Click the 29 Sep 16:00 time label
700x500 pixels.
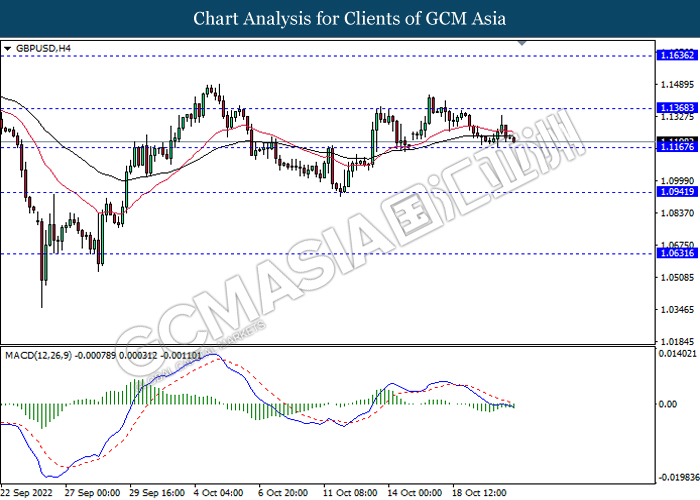157,493
